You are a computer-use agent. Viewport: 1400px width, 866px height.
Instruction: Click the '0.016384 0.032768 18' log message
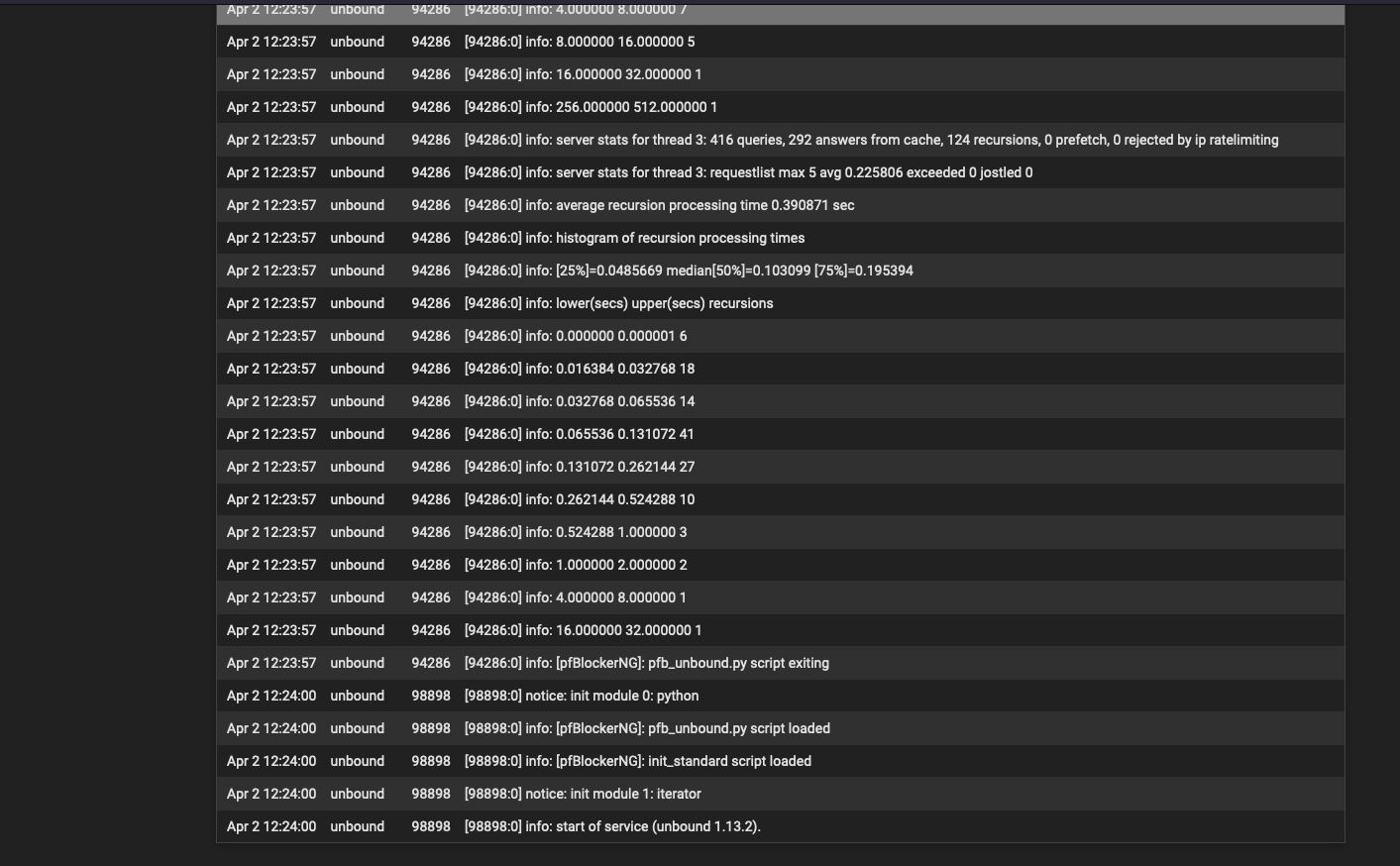pos(580,369)
